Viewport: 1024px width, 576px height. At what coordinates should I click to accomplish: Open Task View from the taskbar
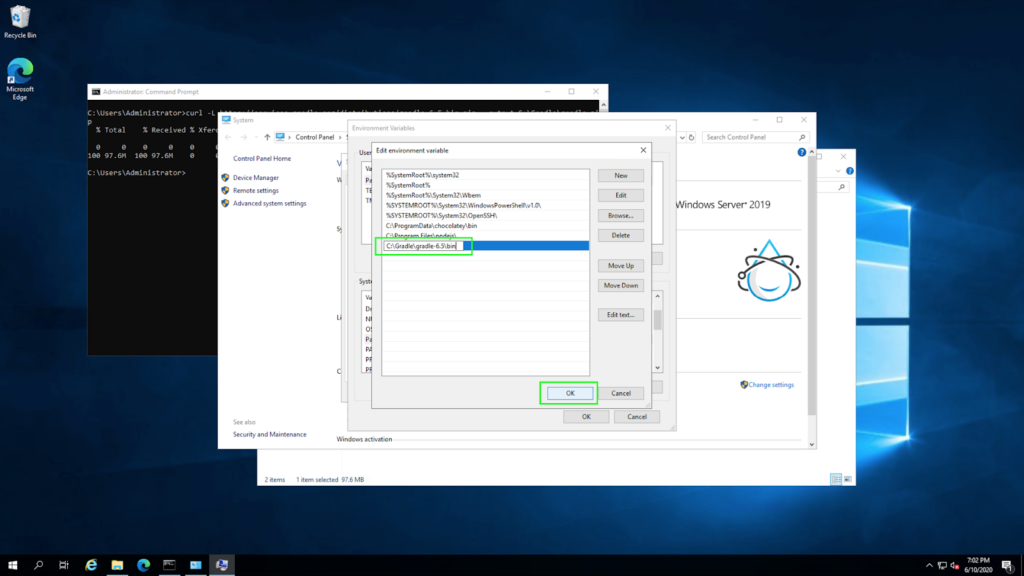click(64, 565)
